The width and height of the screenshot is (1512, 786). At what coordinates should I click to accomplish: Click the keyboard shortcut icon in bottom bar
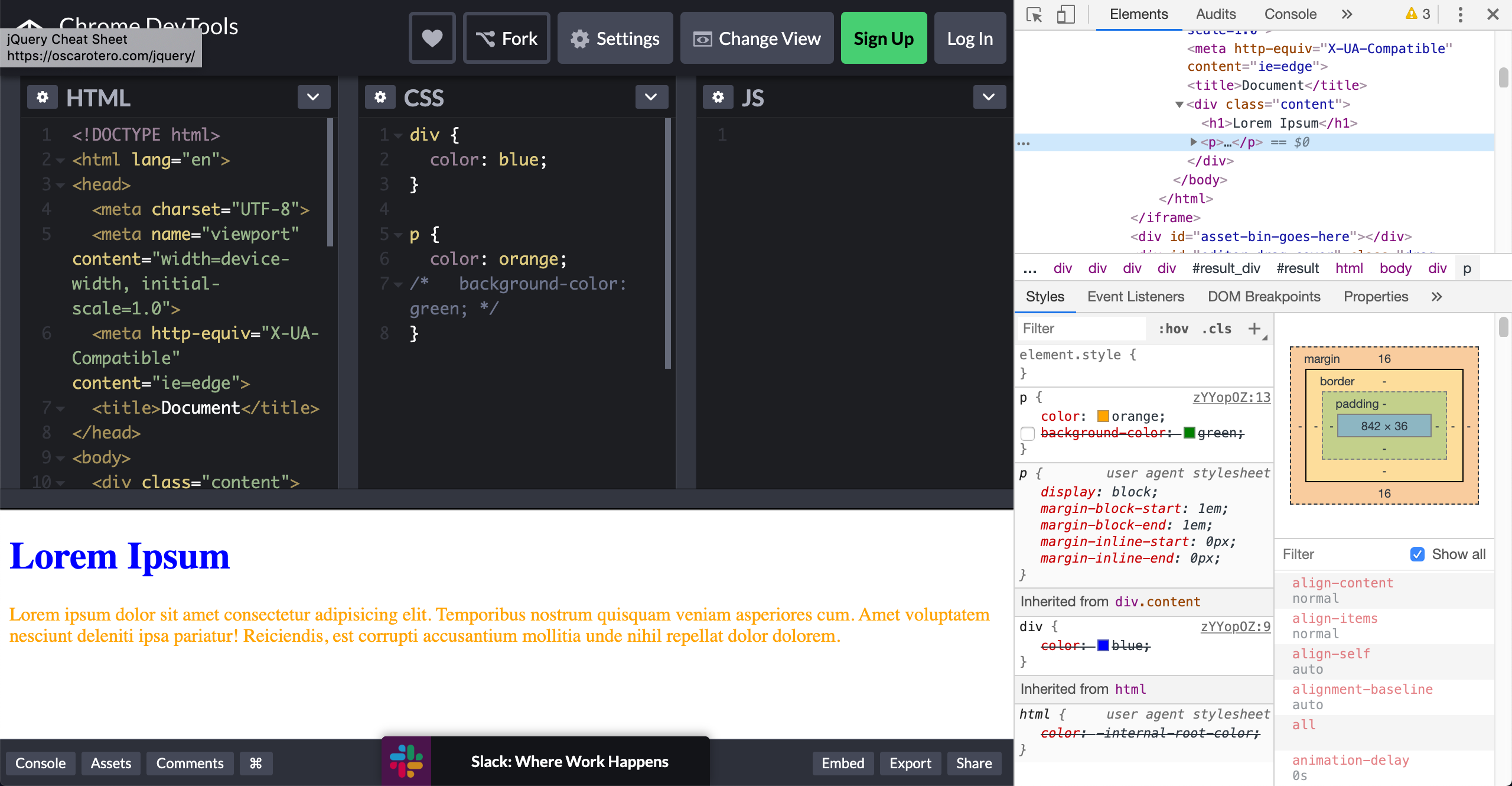tap(256, 763)
